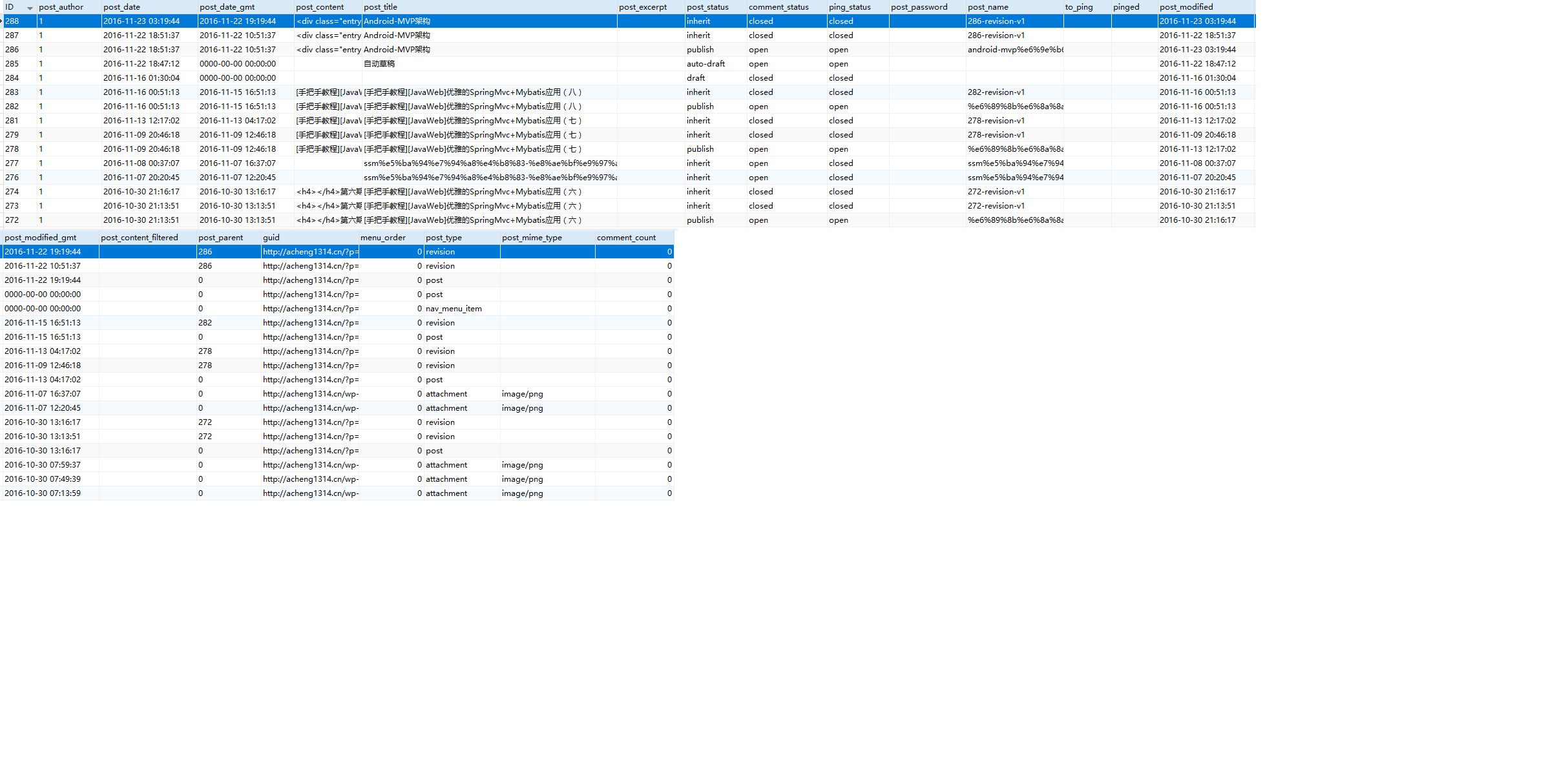Click the comment_count column header
Viewport: 1568px width, 775px height.
(x=626, y=238)
